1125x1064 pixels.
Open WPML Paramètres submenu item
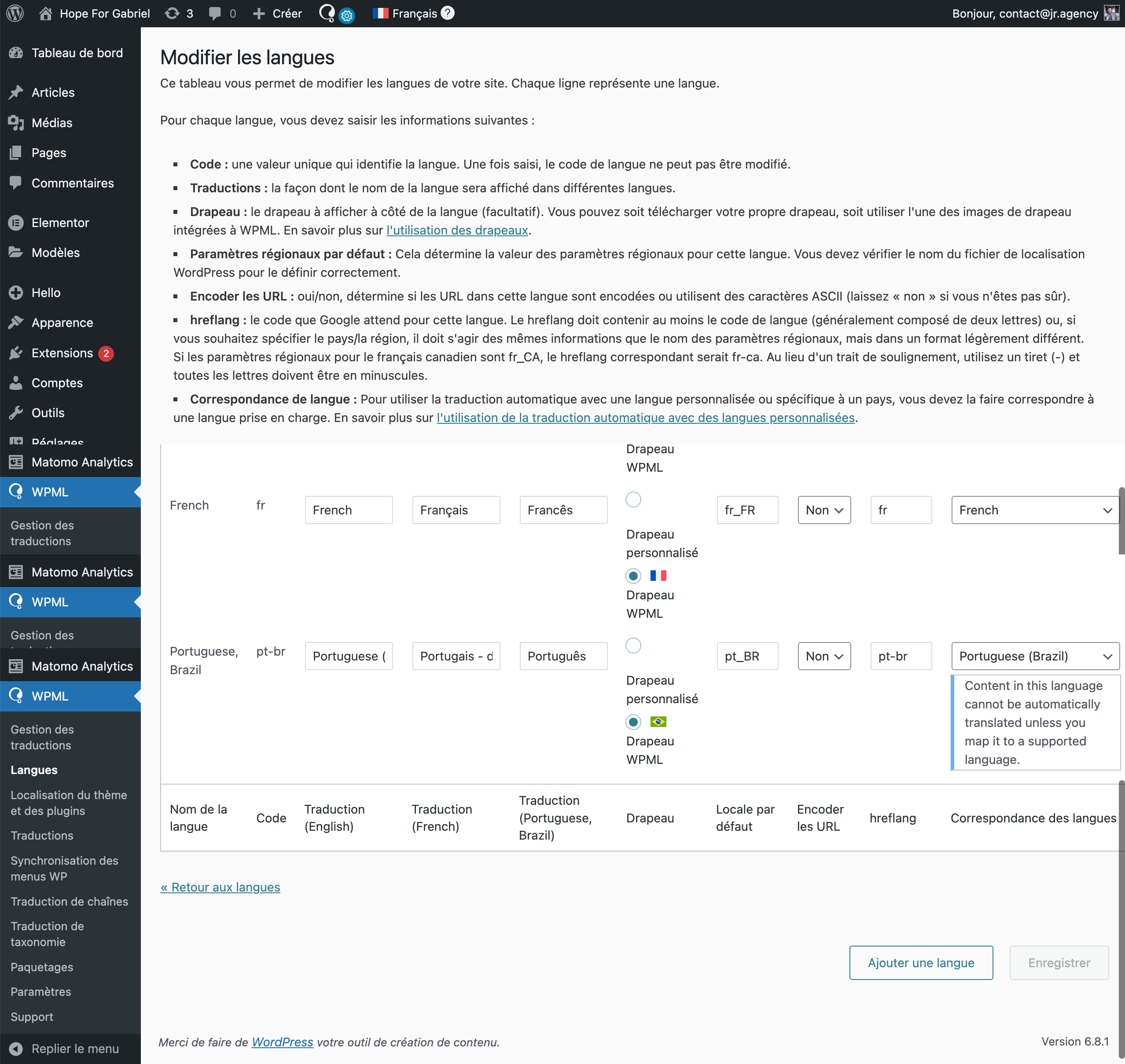[x=41, y=991]
